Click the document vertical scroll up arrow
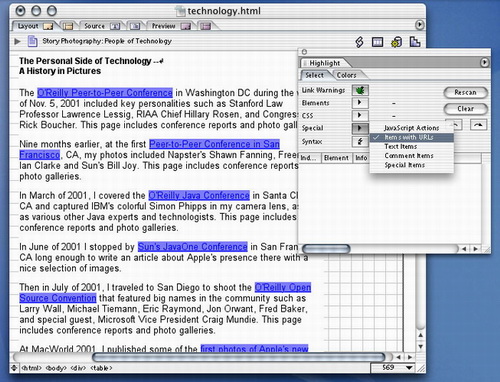Screen dimensions: 500x382 (421, 335)
